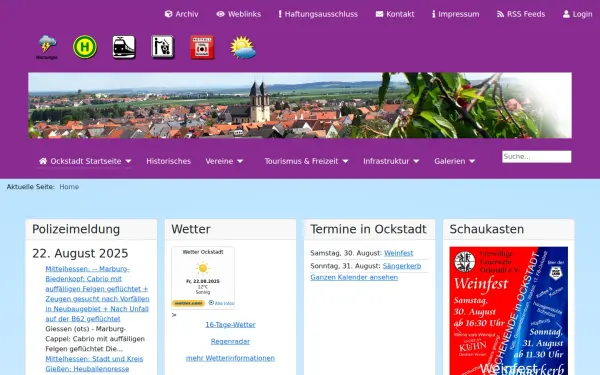Click the Termine in Ockstadt heading
The image size is (600, 375).
[368, 229]
